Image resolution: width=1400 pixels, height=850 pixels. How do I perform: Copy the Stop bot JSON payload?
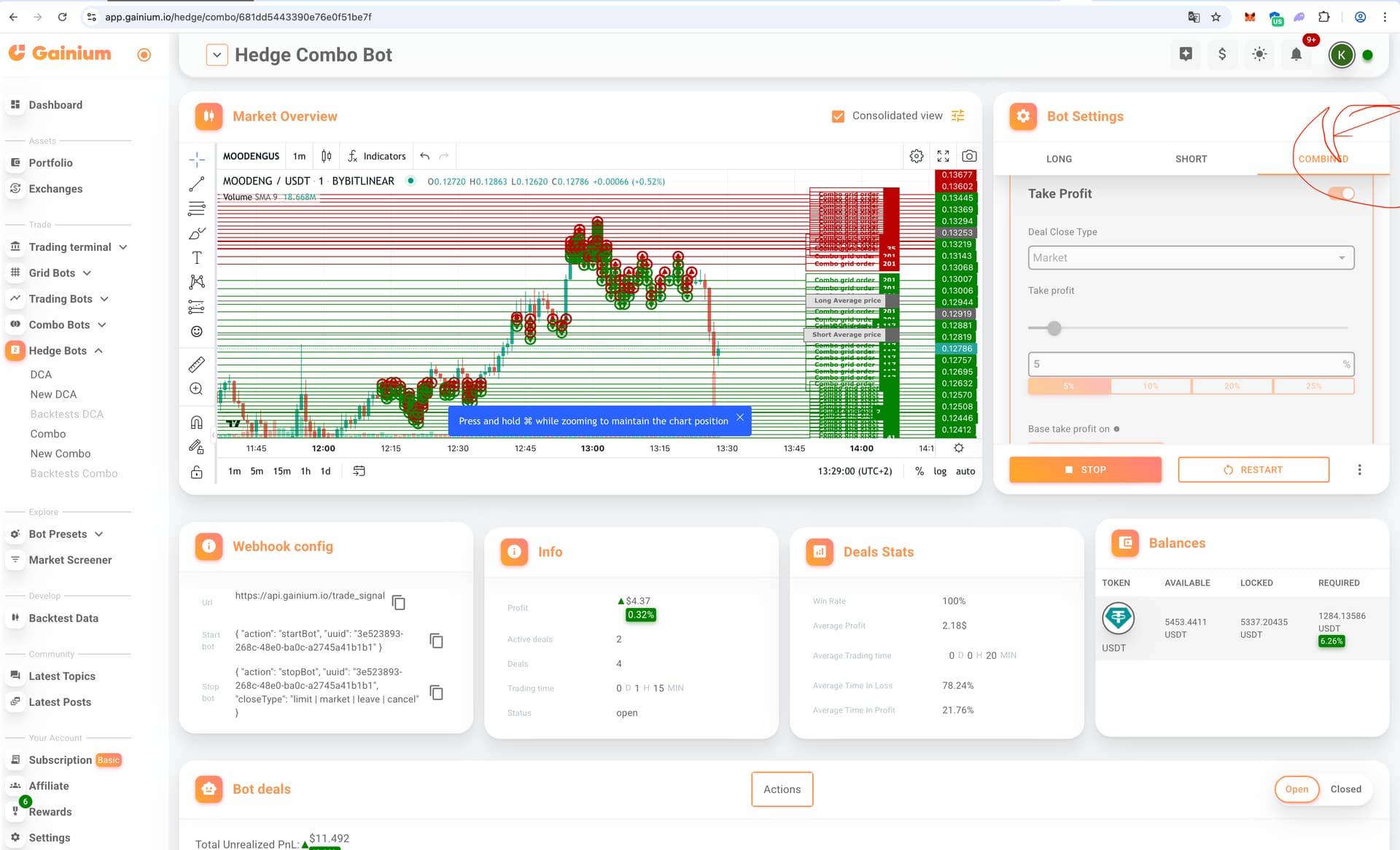tap(437, 693)
